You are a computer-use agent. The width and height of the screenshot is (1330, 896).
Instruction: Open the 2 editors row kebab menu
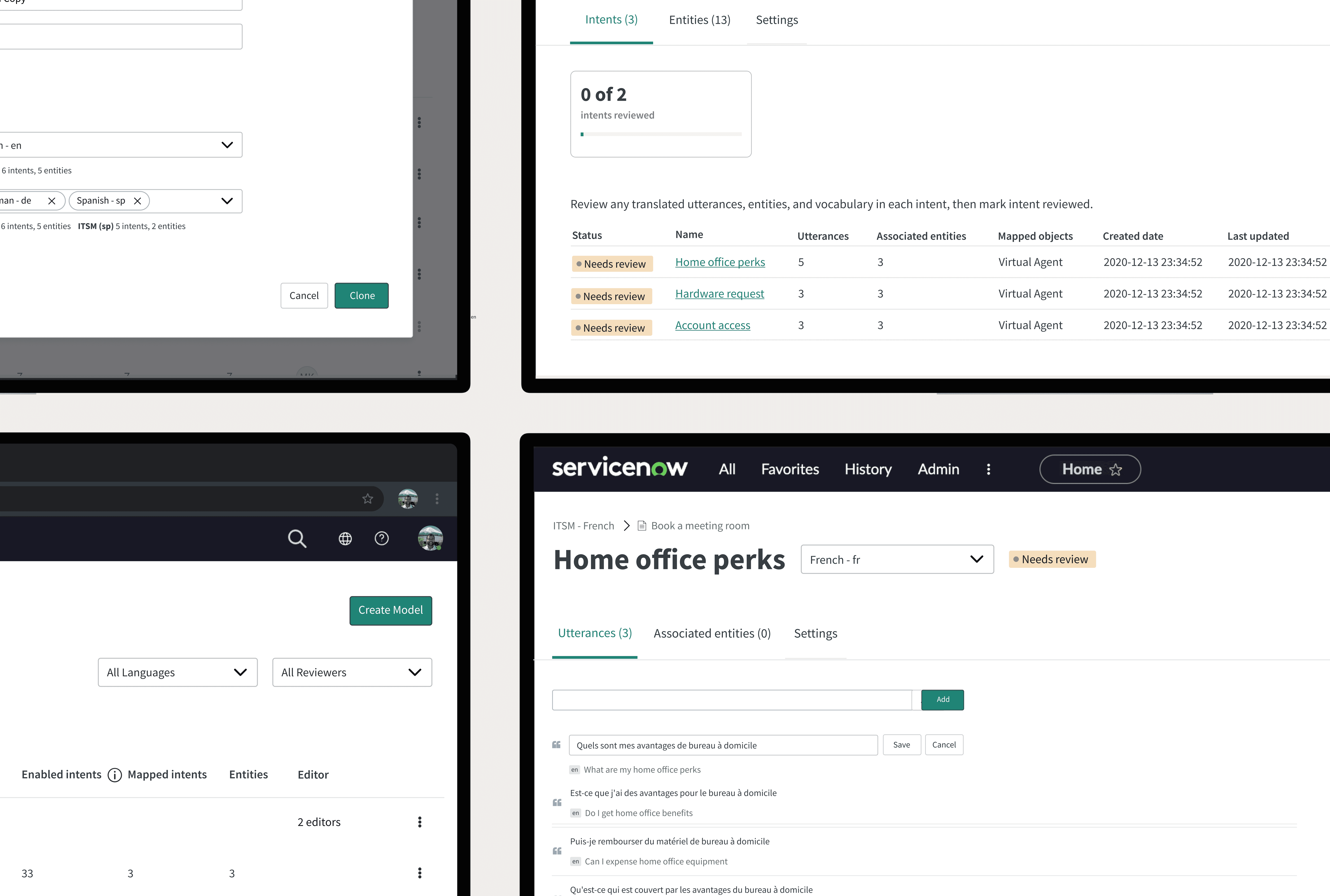[420, 822]
